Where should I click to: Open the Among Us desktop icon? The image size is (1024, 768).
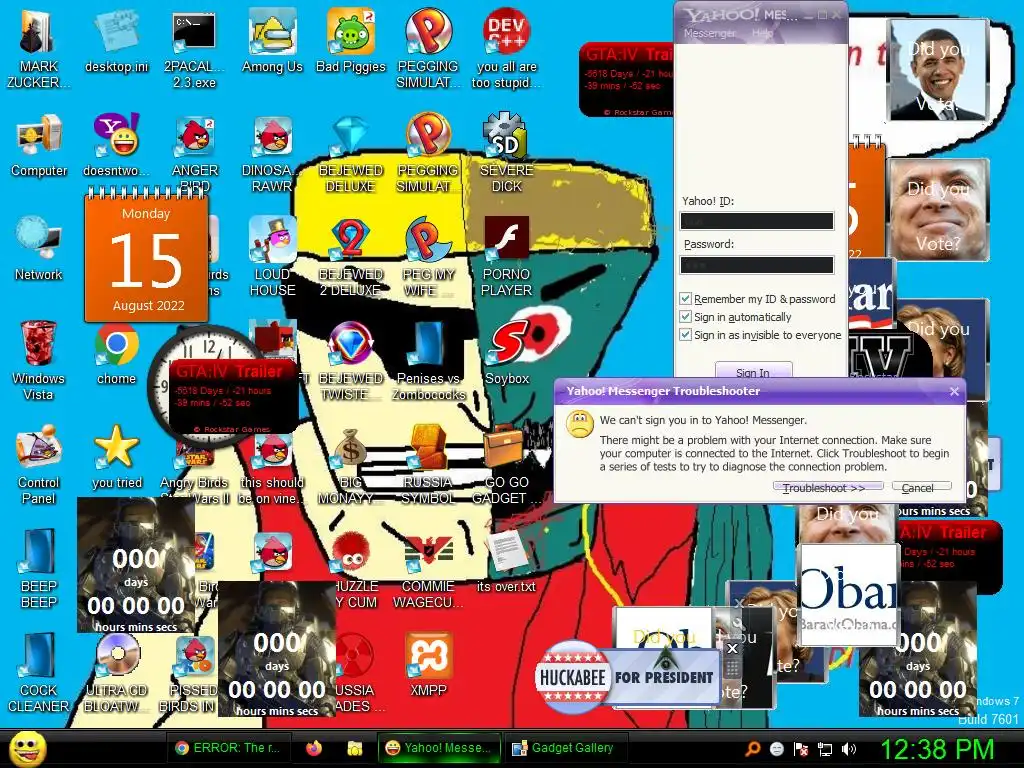click(272, 39)
